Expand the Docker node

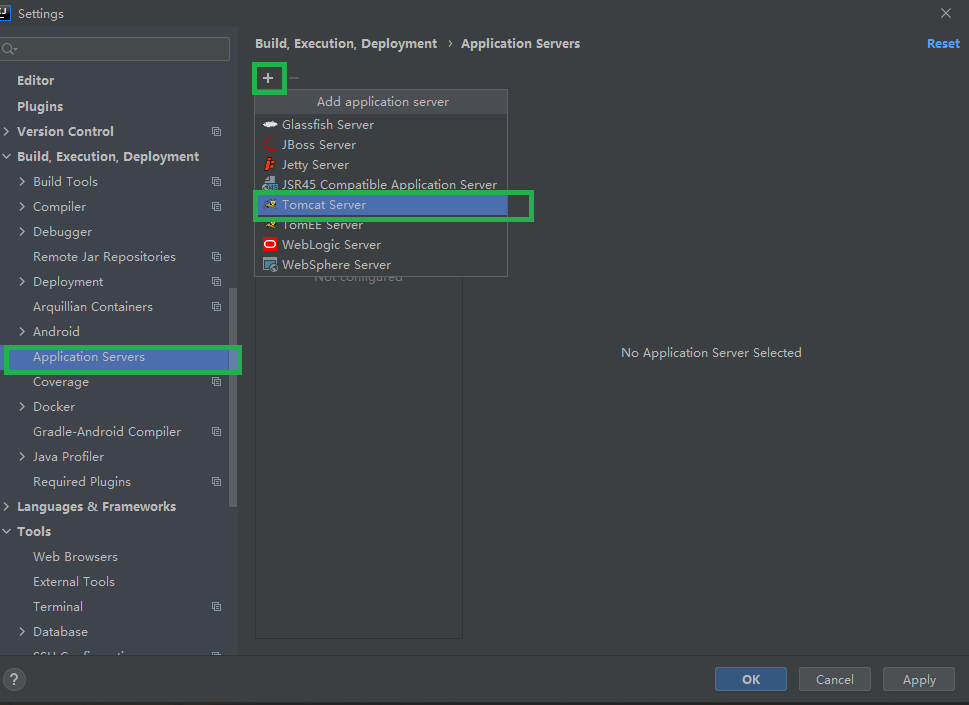pos(22,407)
